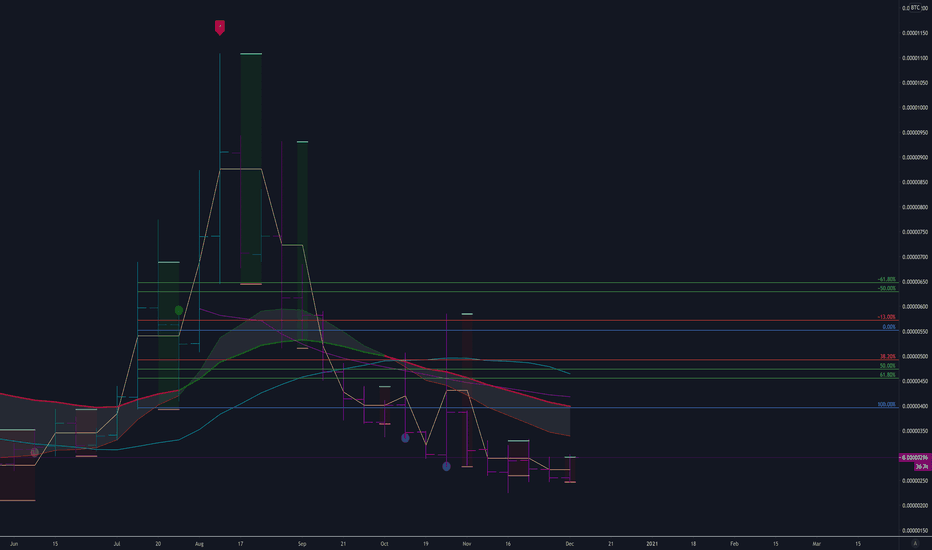Click the grey circle marker near June
932x550 pixels.
34,452
